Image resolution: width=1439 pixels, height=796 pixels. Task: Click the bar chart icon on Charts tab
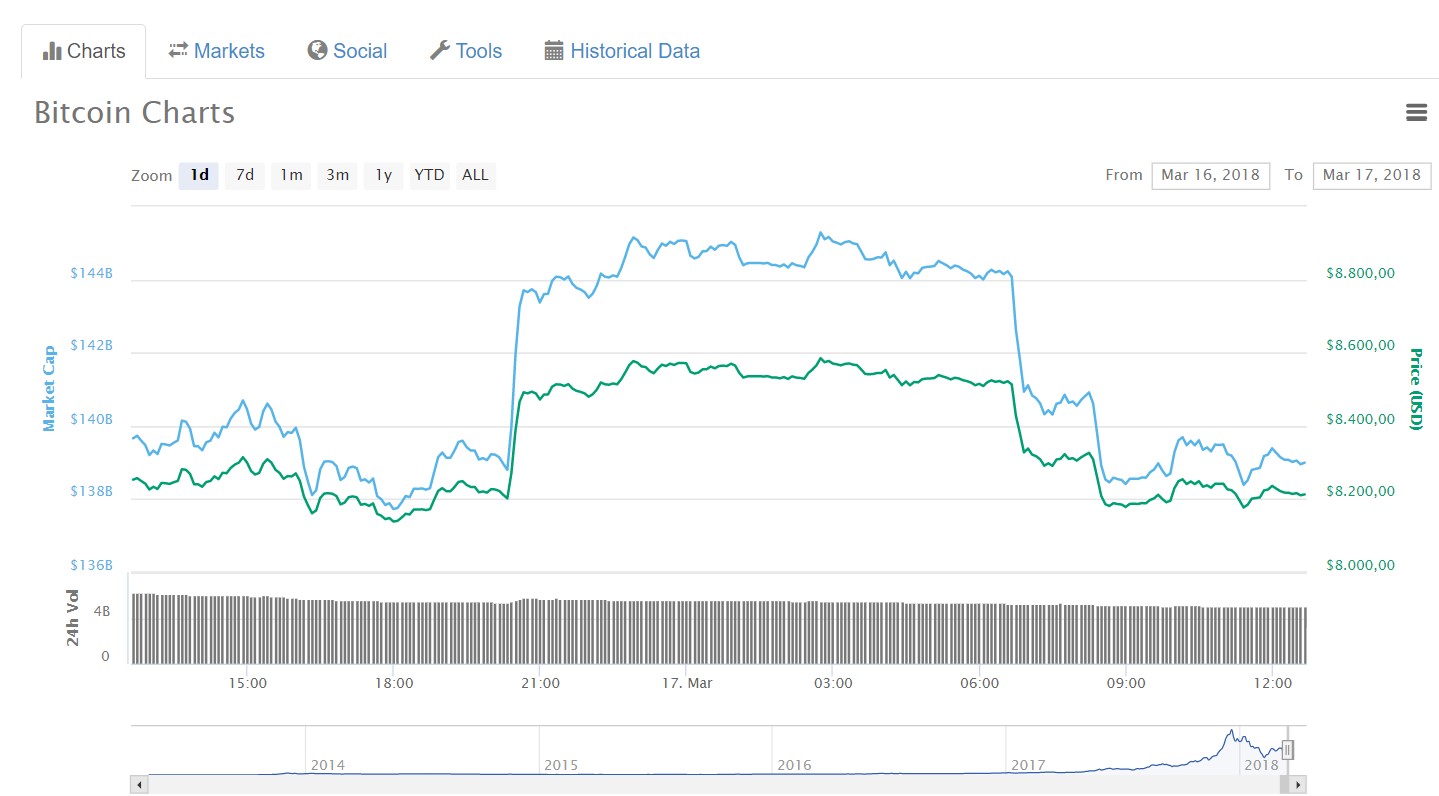[52, 51]
